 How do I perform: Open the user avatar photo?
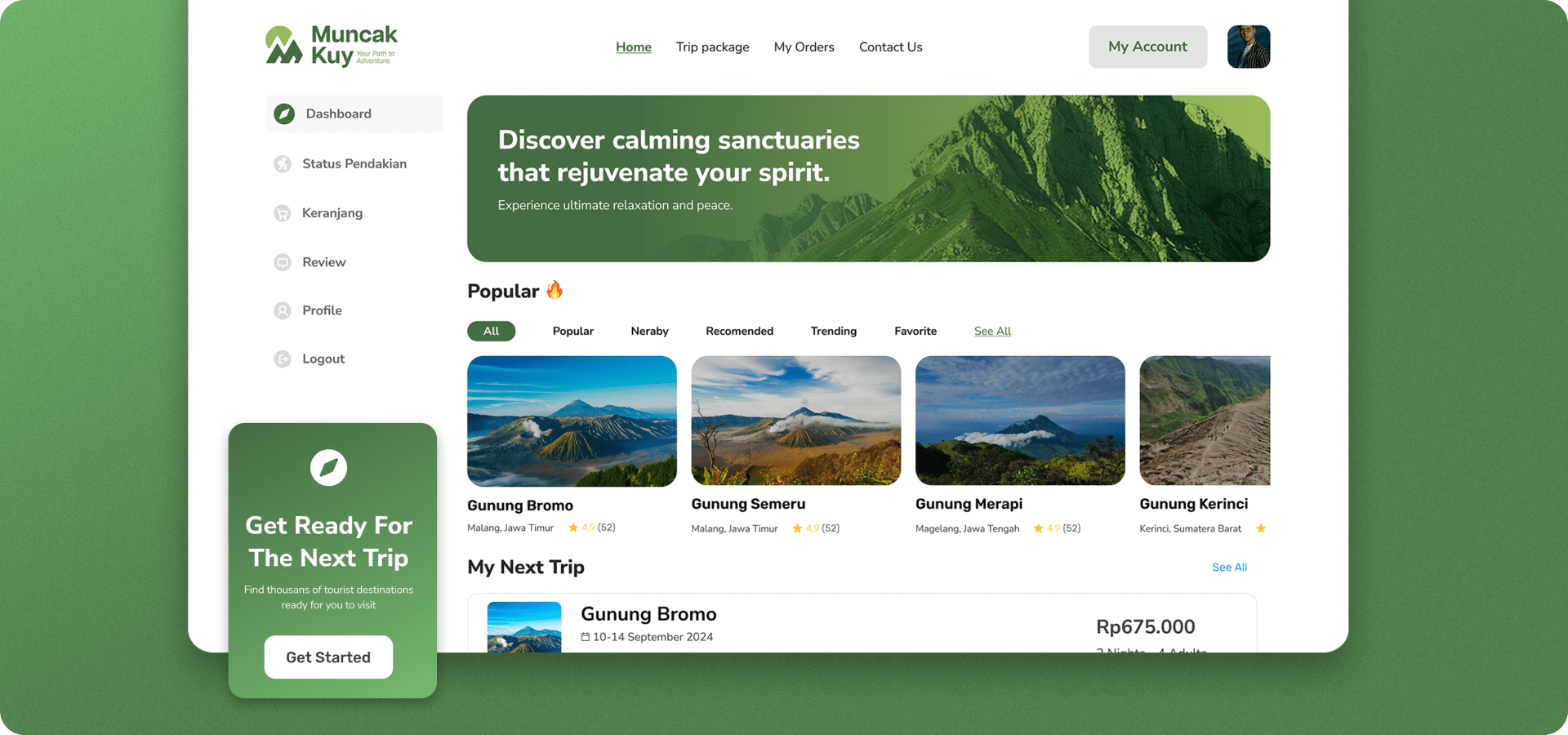[x=1248, y=47]
